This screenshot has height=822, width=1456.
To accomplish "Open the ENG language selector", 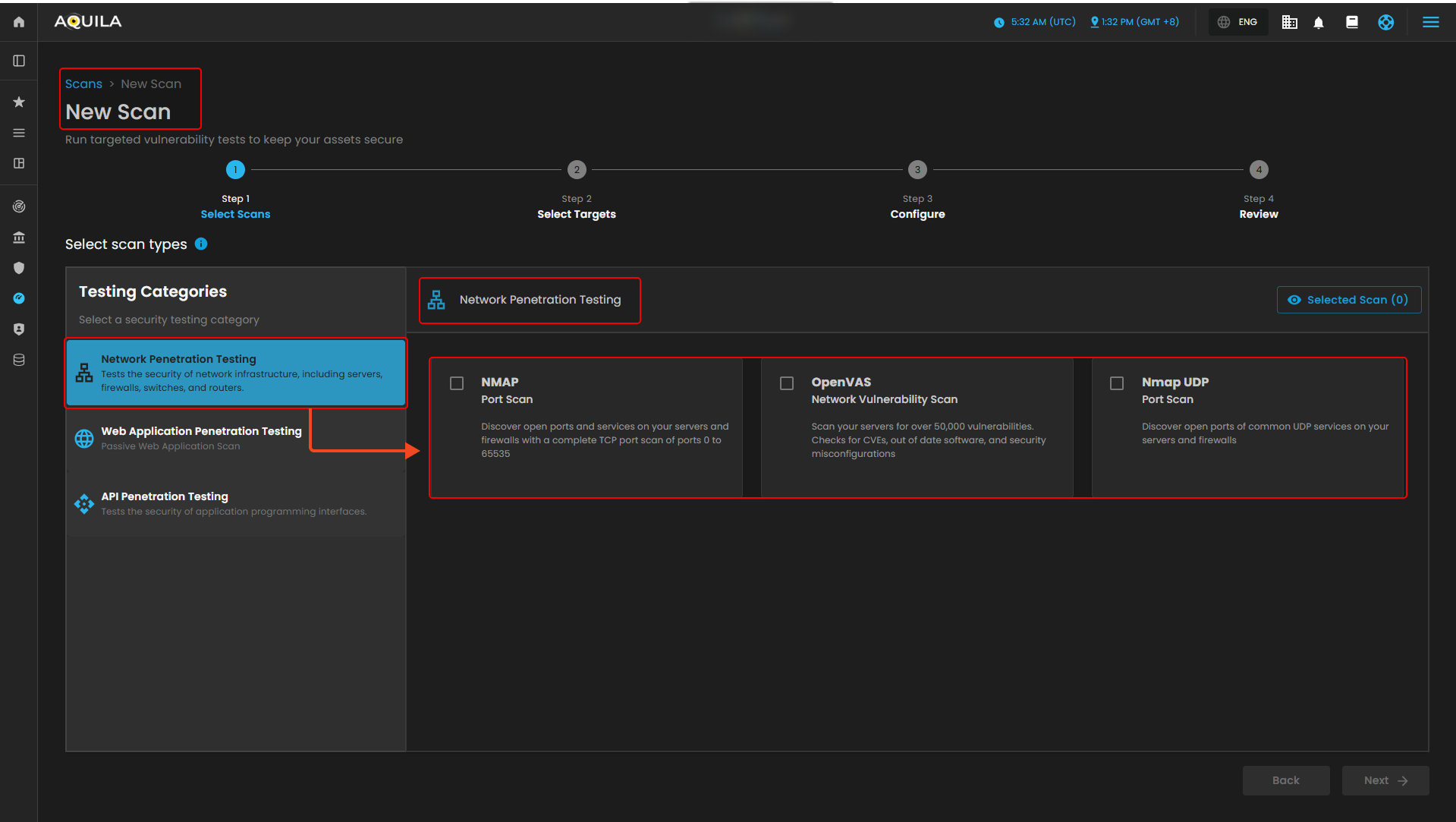I will [x=1238, y=22].
